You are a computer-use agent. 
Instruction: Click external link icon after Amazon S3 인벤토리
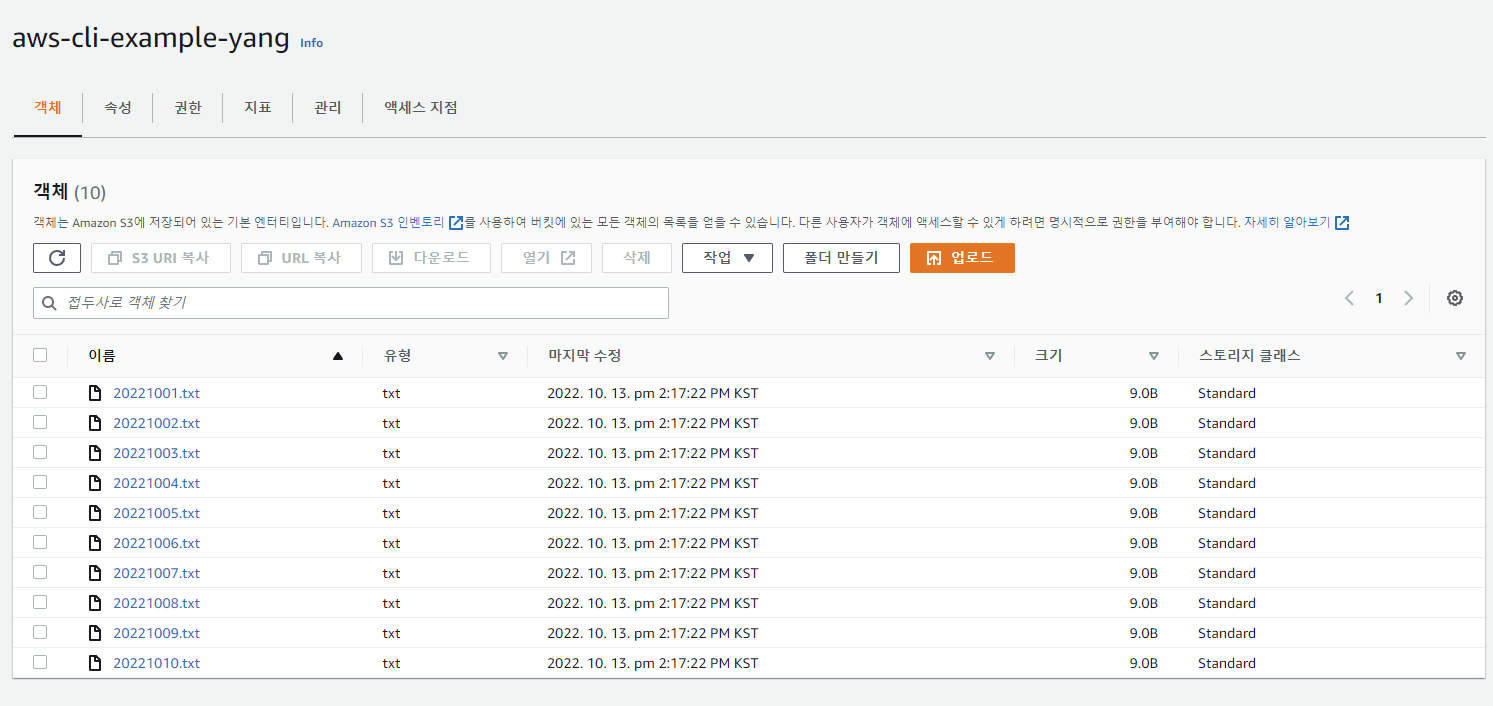456,223
